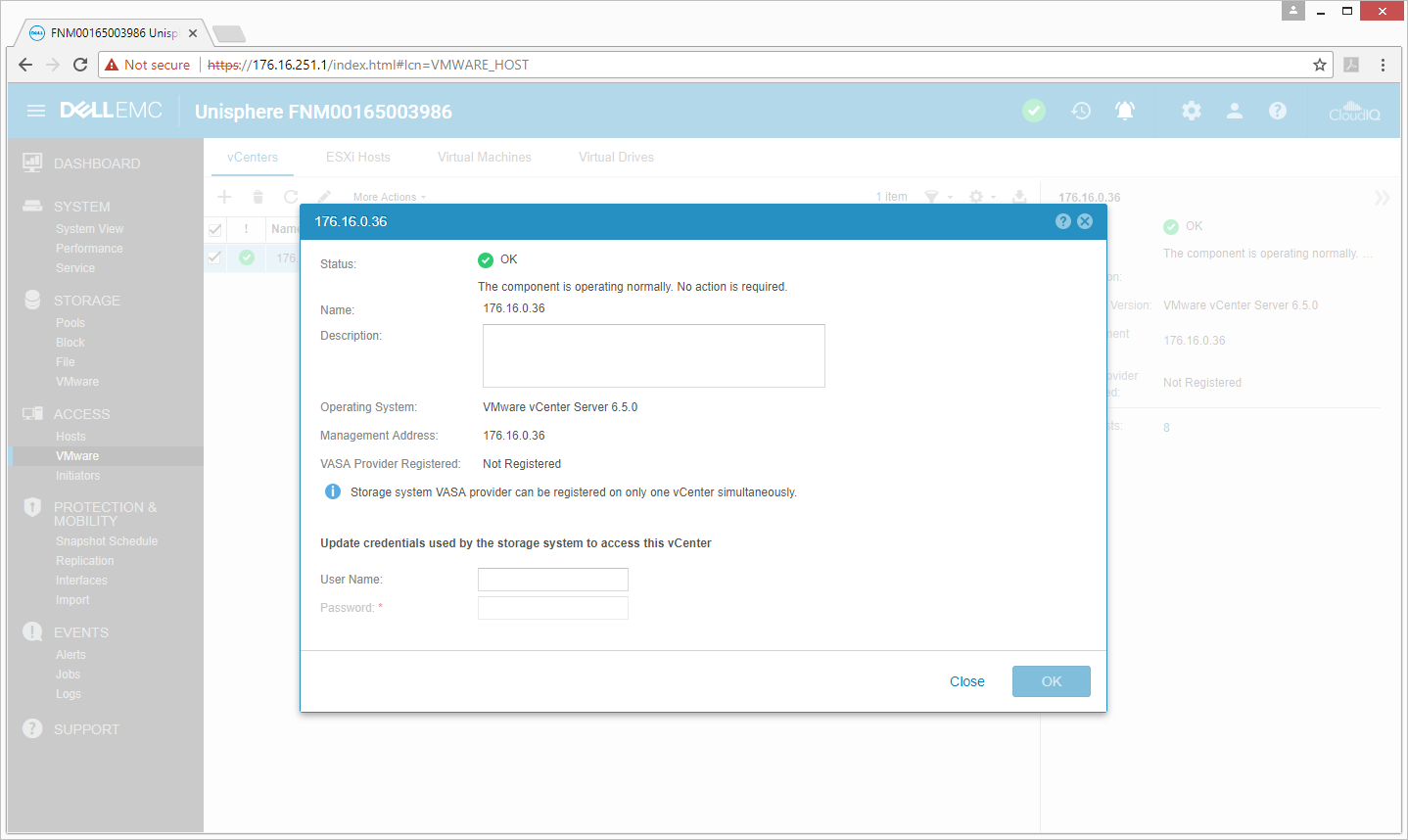Open Interfaces under Protection & Mobility
Screen dimensions: 1408x840
point(81,581)
